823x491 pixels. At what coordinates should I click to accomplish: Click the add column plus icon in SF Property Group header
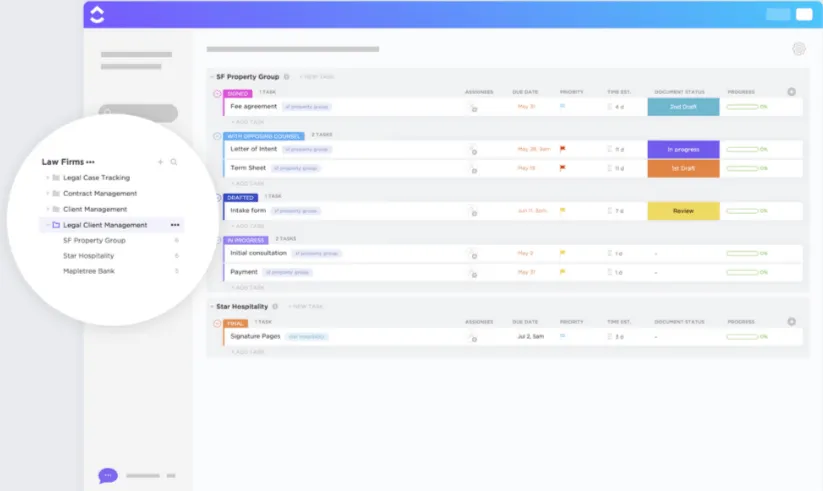pyautogui.click(x=792, y=92)
